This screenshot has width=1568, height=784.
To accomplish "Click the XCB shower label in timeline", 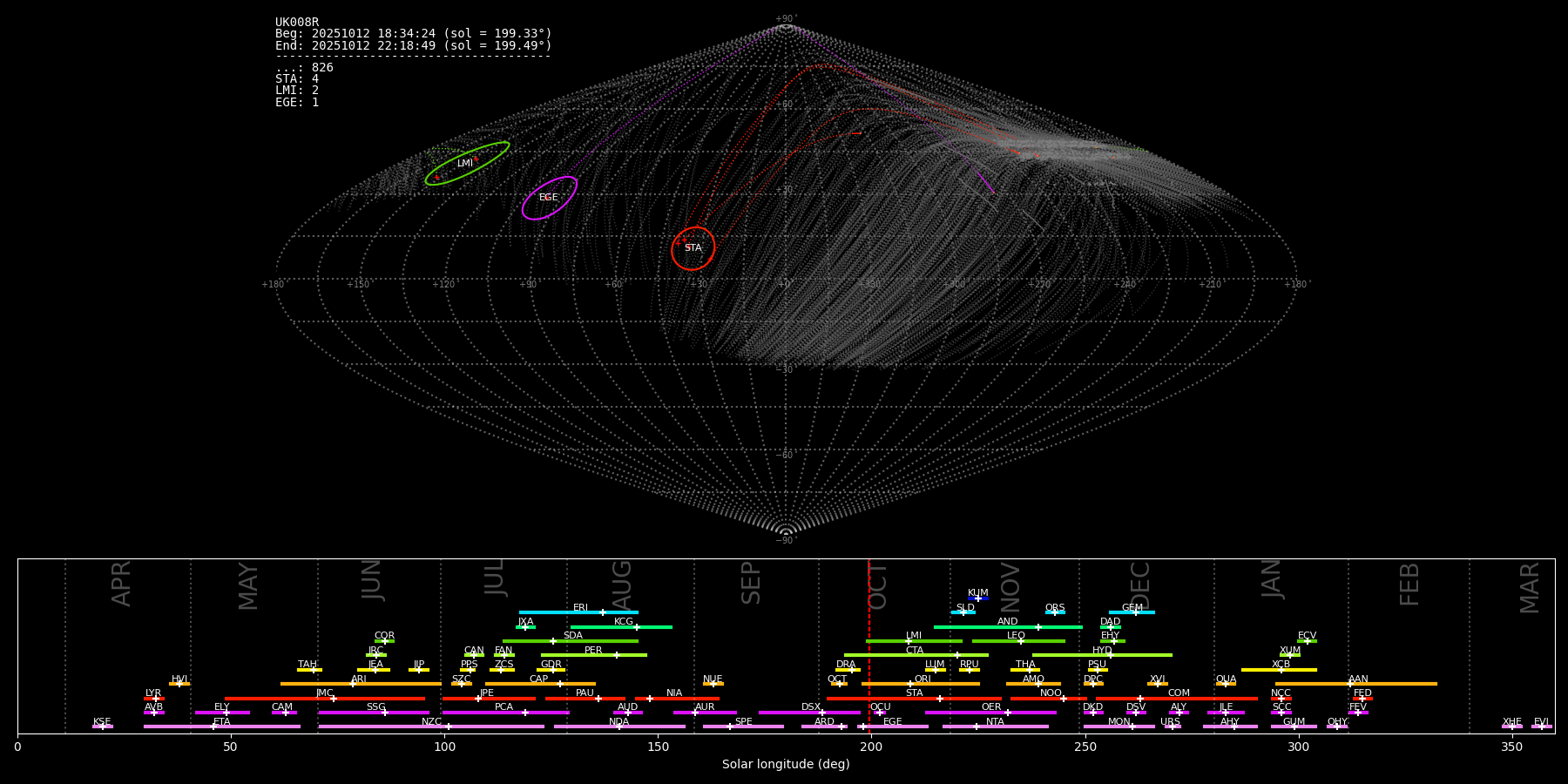I will [x=1281, y=665].
